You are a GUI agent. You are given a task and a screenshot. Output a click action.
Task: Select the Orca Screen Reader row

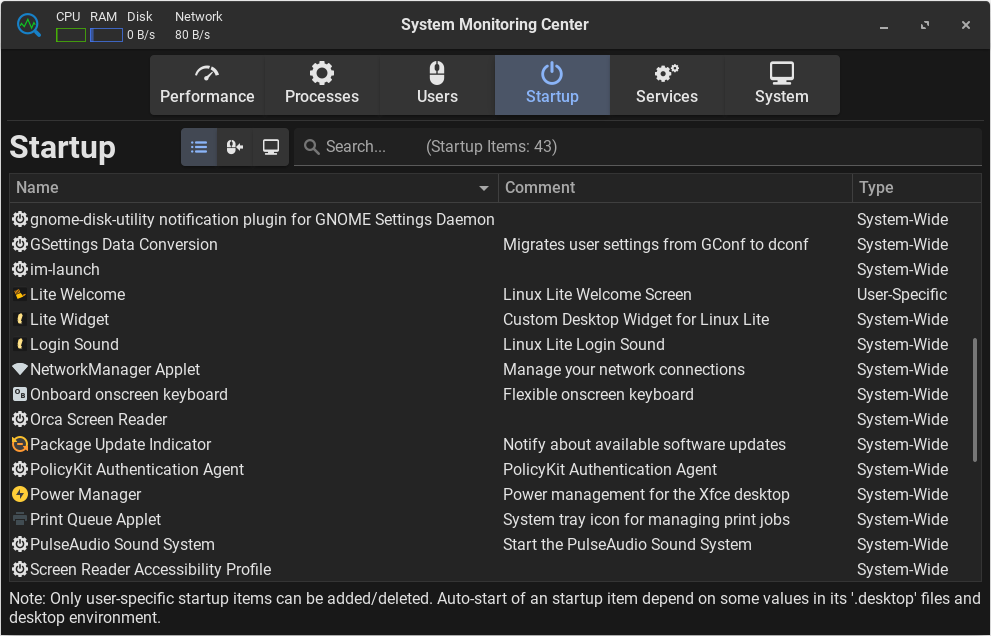click(x=99, y=420)
